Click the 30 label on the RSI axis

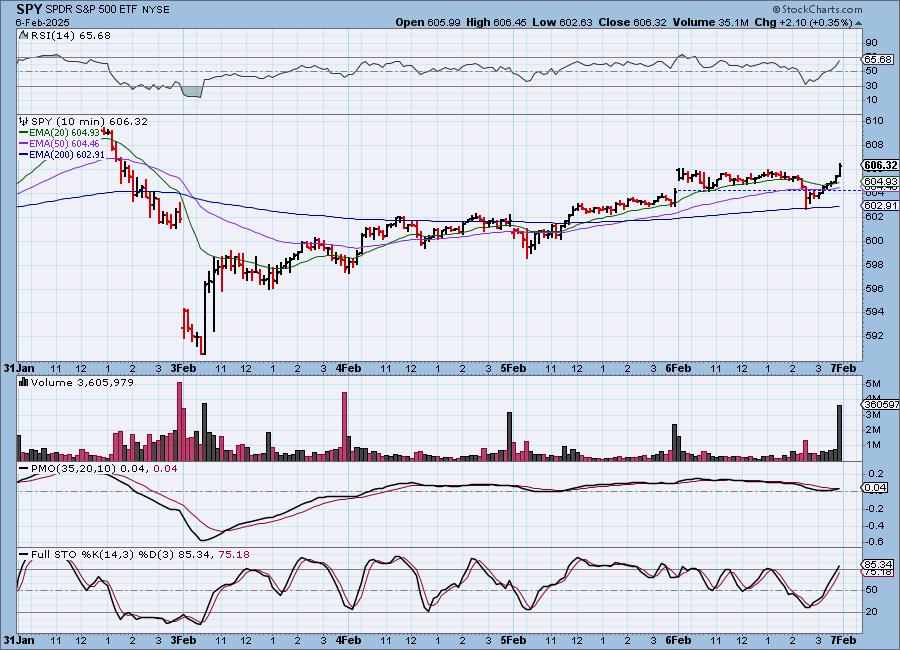click(x=871, y=86)
